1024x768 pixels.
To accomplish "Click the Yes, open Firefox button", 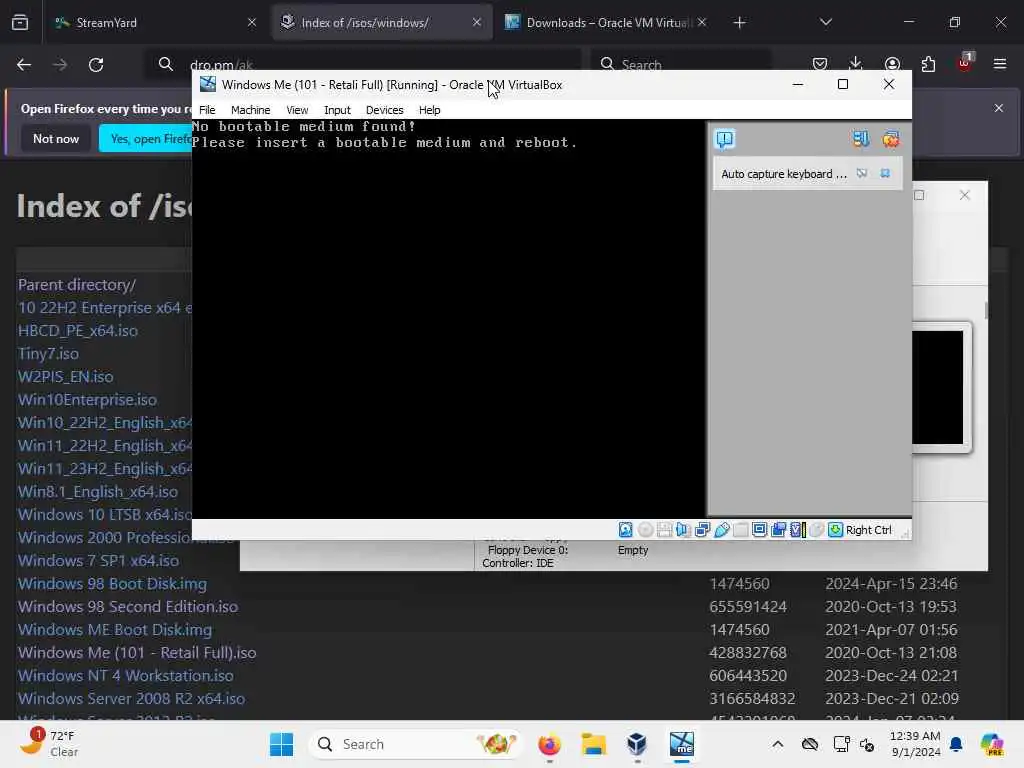I will (146, 138).
